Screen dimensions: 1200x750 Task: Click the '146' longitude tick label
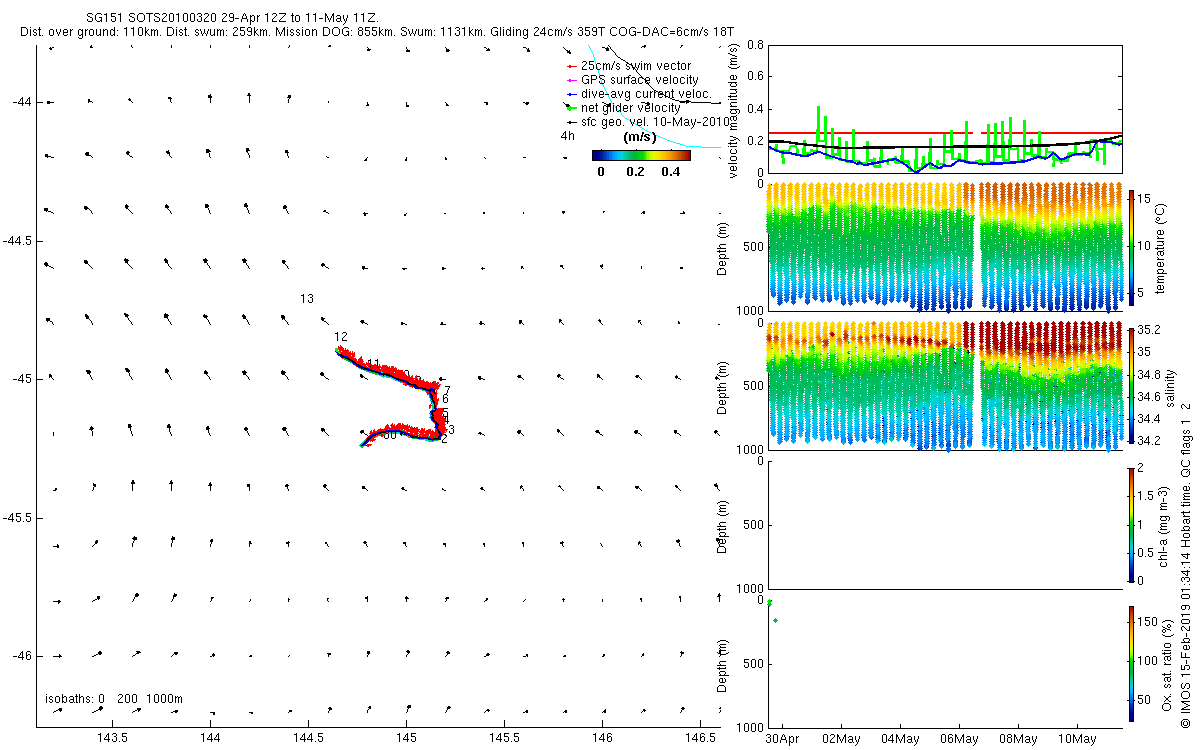[602, 739]
